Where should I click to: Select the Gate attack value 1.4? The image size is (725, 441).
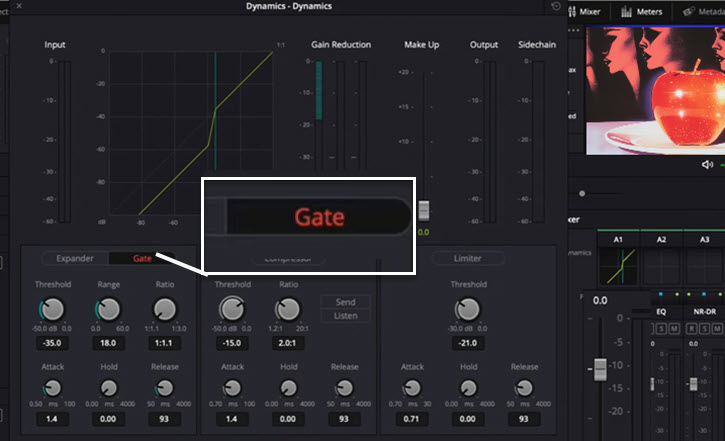point(52,419)
